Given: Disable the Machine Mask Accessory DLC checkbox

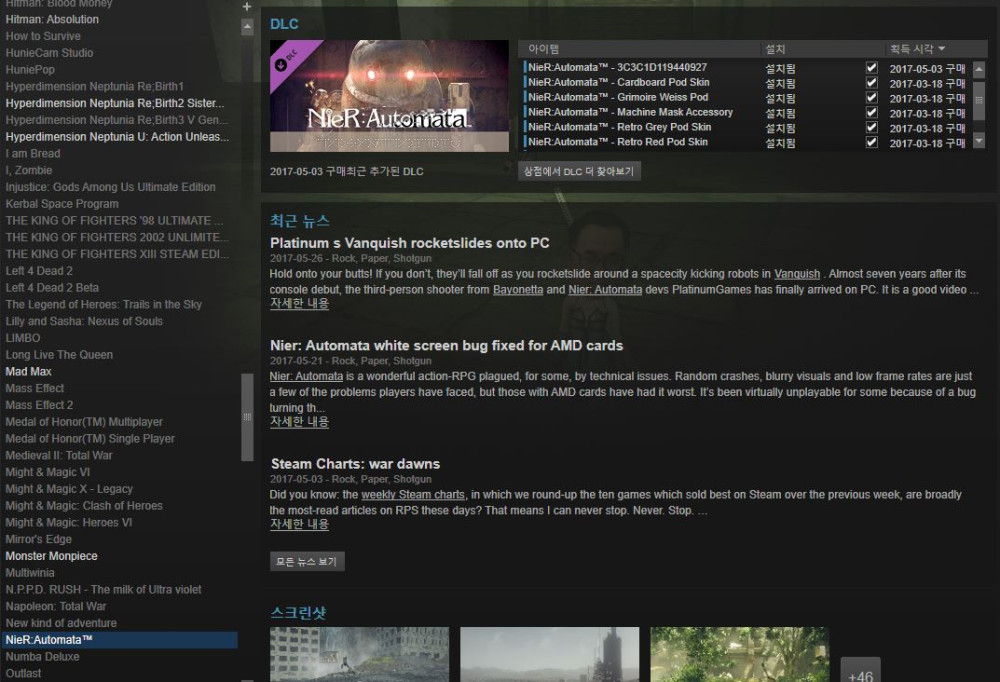Looking at the screenshot, I should pyautogui.click(x=872, y=113).
